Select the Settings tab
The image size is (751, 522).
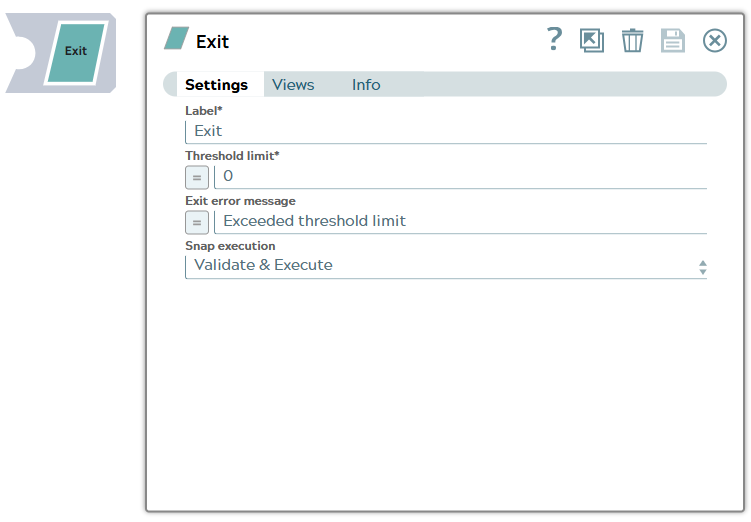point(216,85)
